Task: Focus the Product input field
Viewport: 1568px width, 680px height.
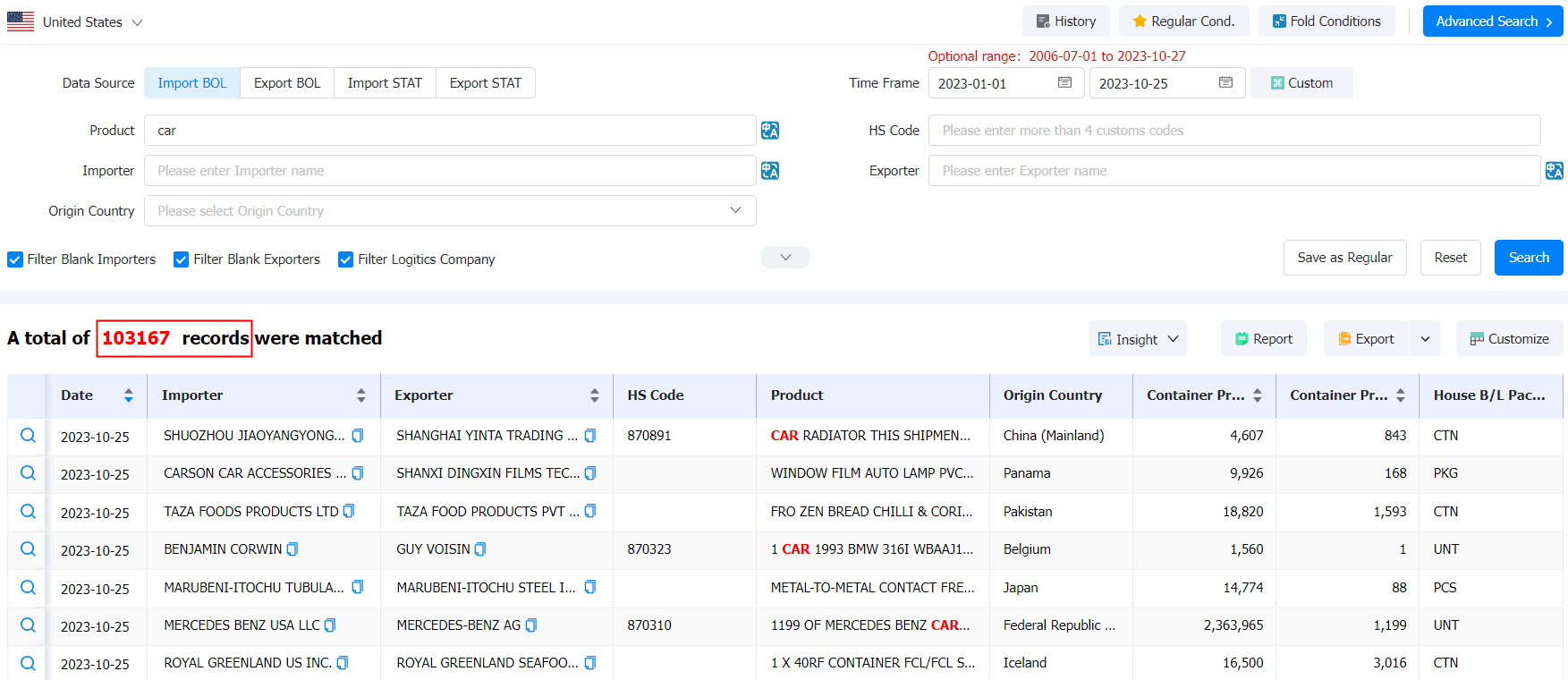Action: pyautogui.click(x=450, y=131)
